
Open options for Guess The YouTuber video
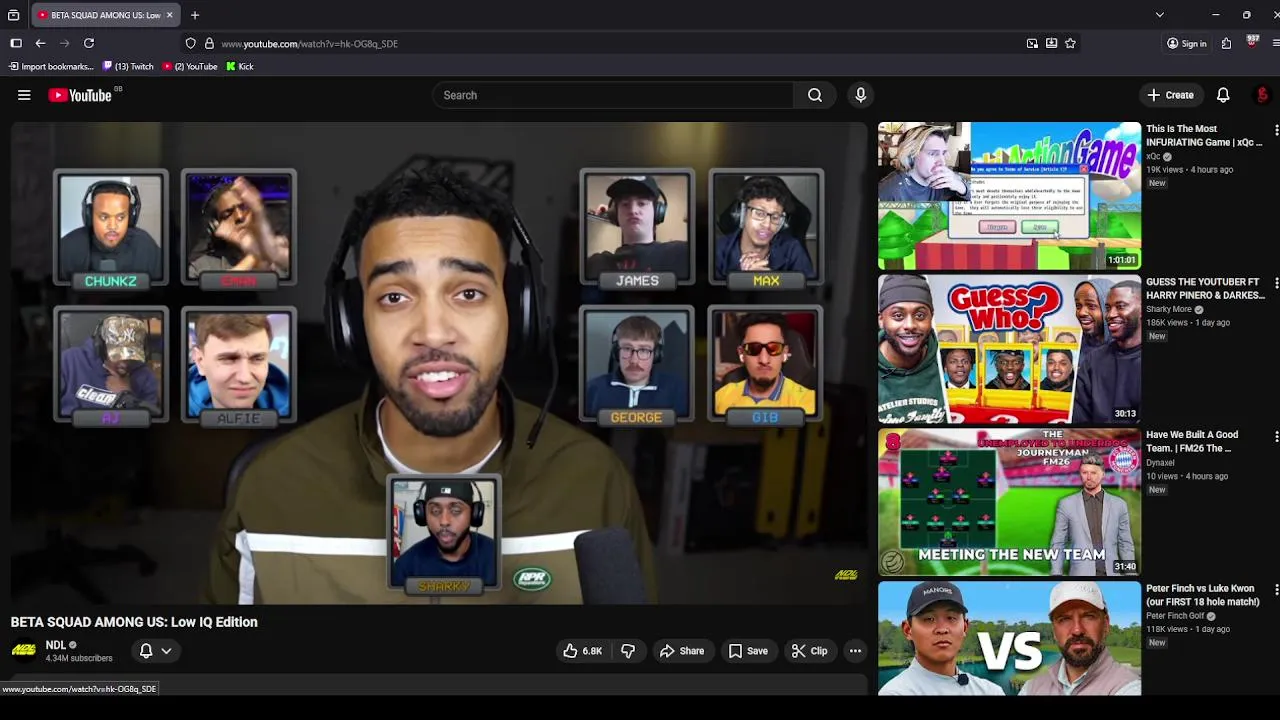coord(1275,284)
